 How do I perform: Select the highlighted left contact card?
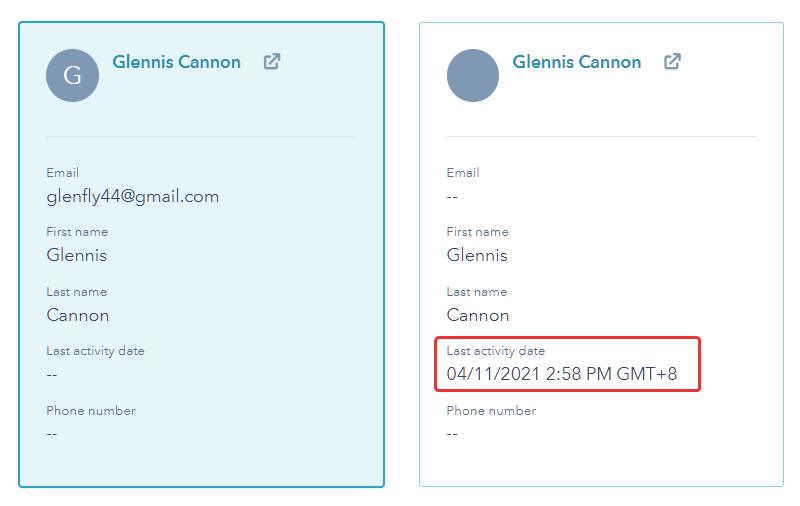202,255
